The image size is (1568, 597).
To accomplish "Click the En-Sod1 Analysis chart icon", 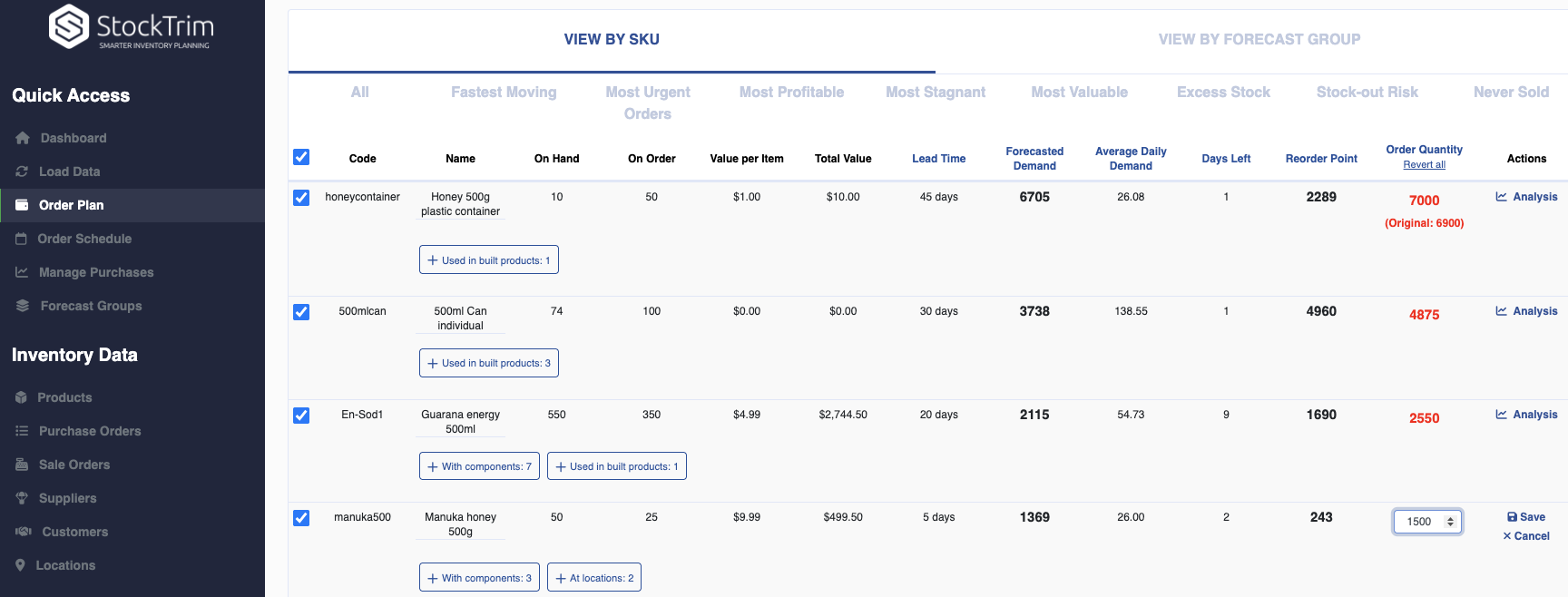I will (x=1502, y=415).
